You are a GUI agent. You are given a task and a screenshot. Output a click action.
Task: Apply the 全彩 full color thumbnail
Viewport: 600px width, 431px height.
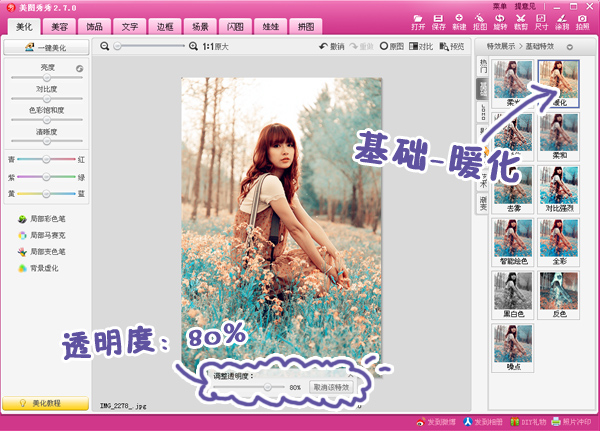559,242
